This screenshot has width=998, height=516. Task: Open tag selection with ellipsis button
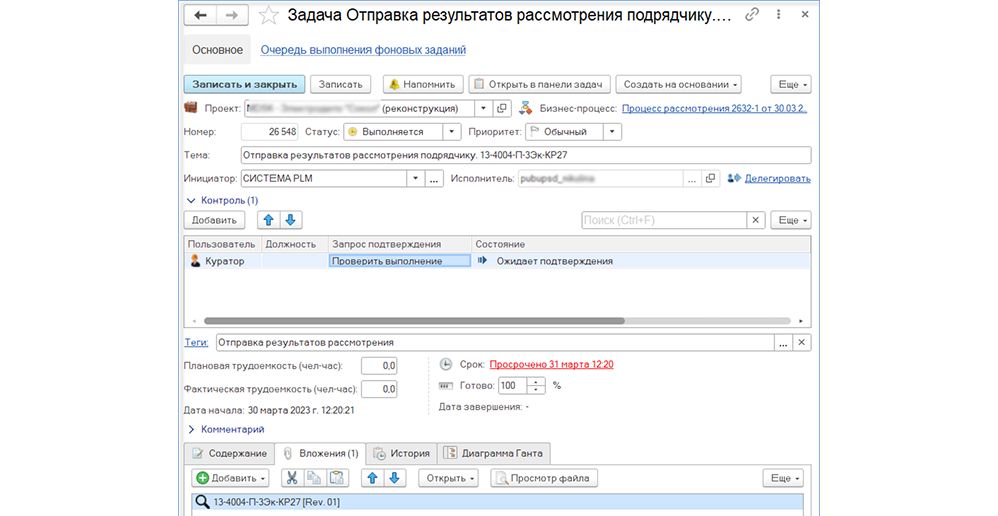click(784, 342)
